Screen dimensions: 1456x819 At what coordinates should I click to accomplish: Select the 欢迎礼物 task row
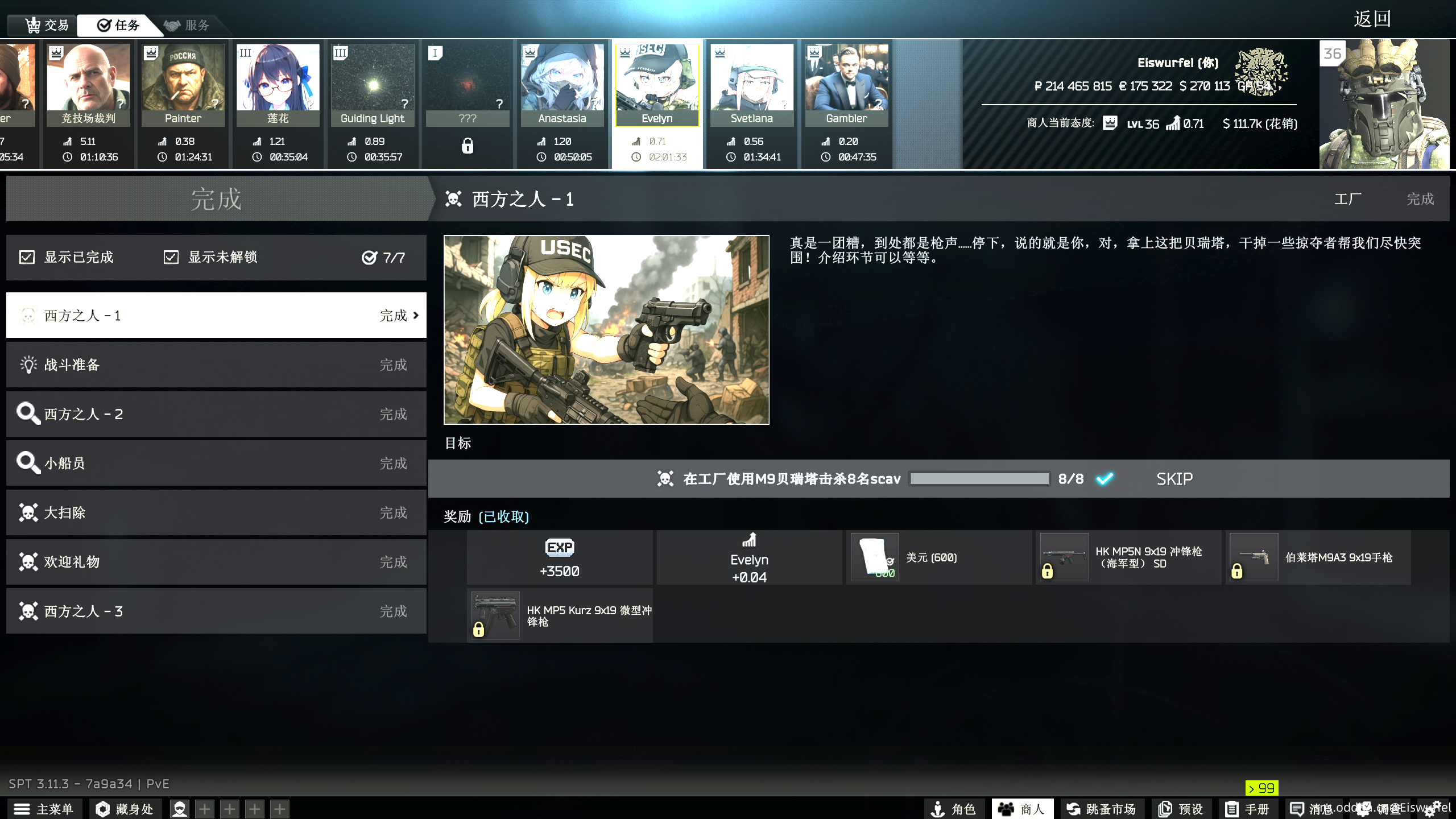[x=216, y=562]
